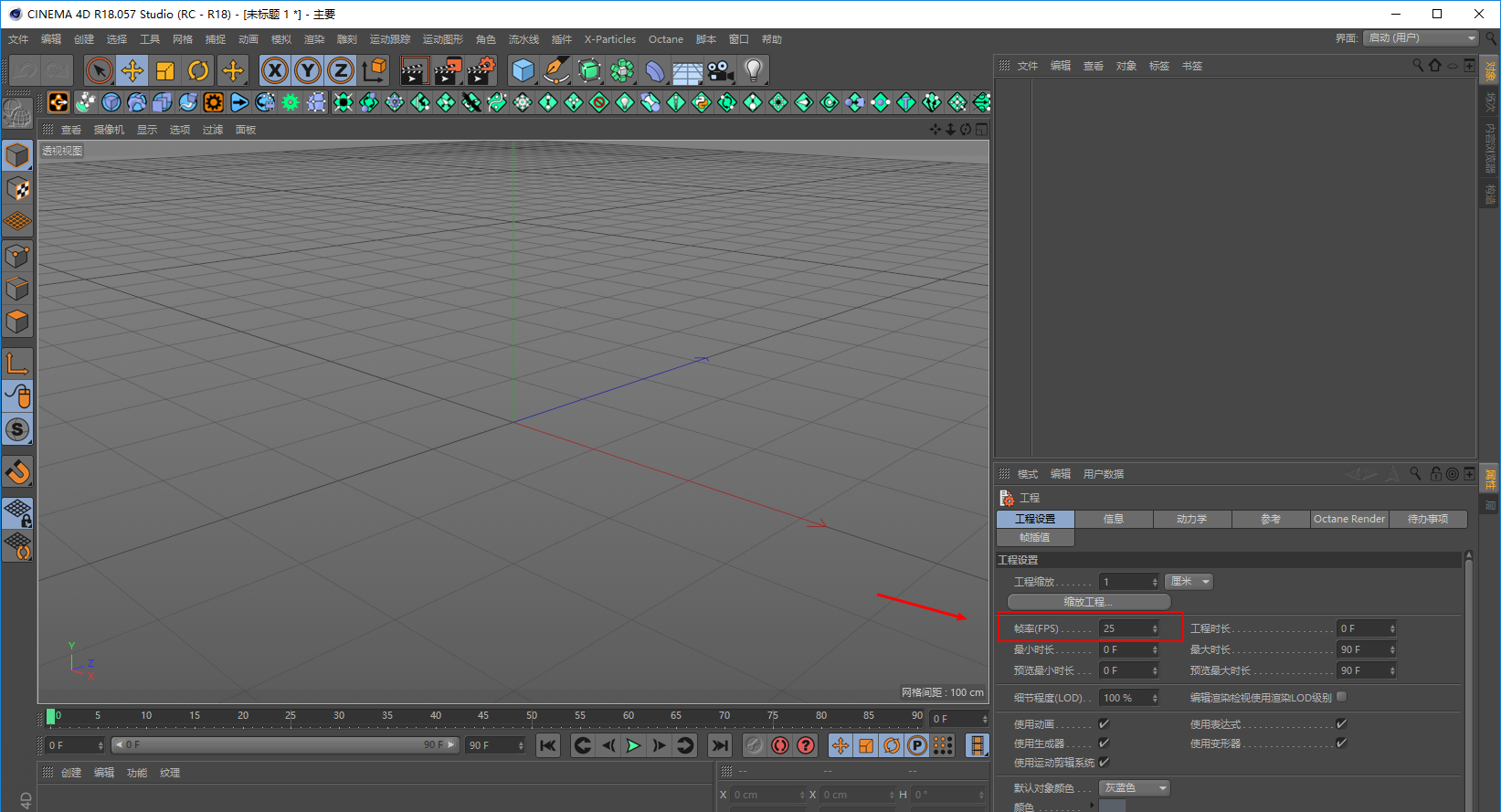This screenshot has width=1501, height=812.
Task: Add a Floor environment object
Action: [x=688, y=70]
